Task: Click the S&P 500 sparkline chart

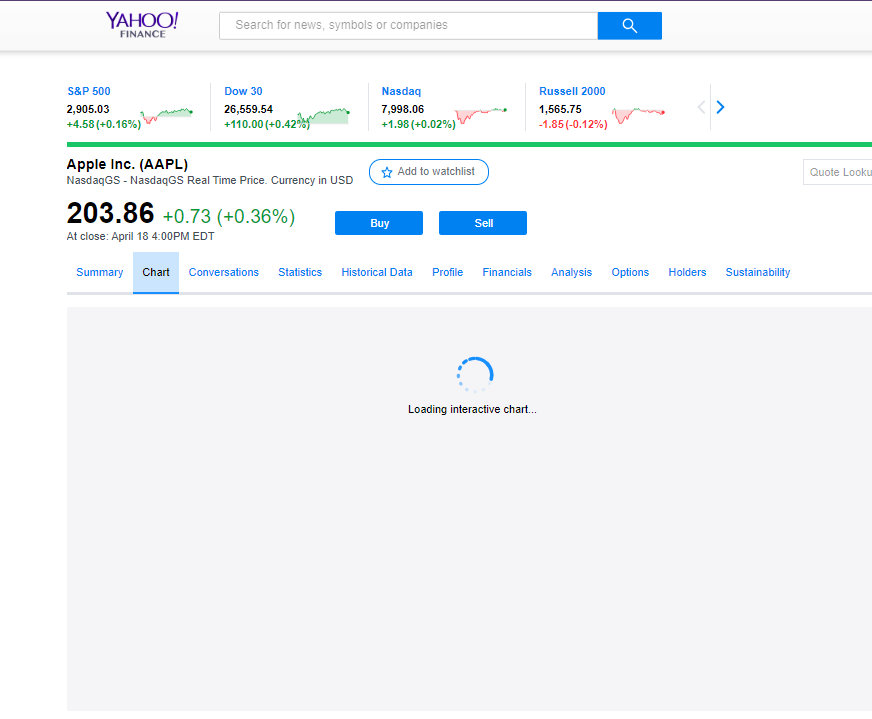Action: click(167, 113)
